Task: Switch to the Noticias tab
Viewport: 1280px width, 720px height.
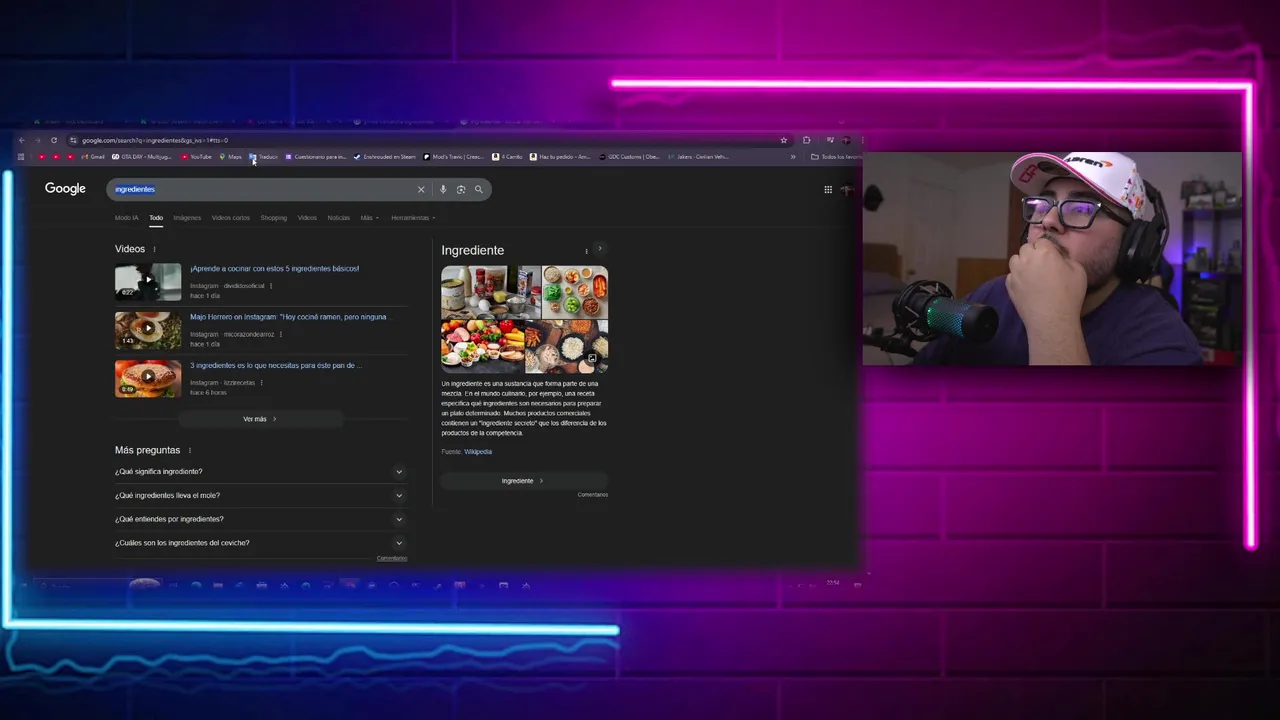Action: pos(339,218)
